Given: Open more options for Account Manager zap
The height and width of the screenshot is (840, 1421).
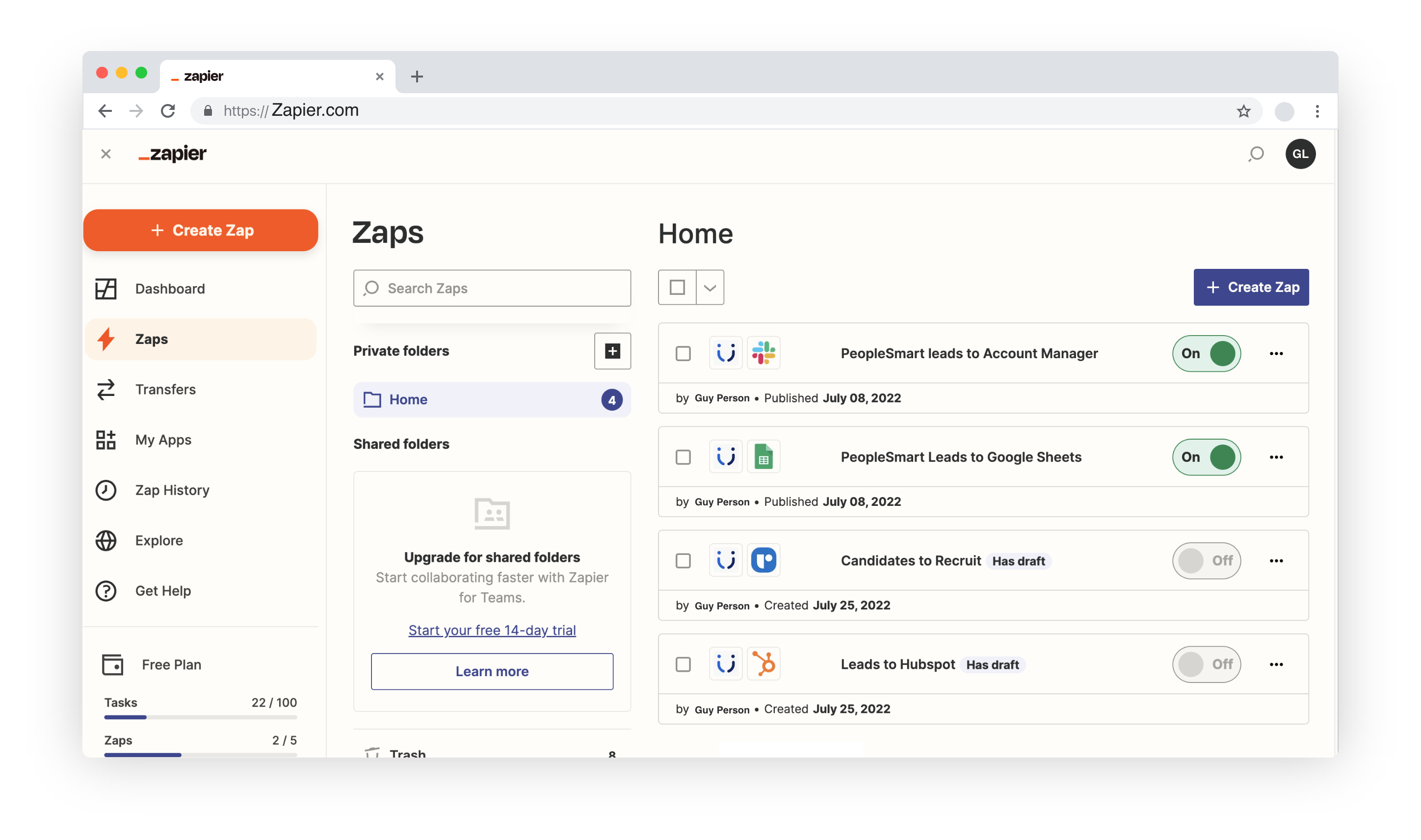Looking at the screenshot, I should [1276, 354].
